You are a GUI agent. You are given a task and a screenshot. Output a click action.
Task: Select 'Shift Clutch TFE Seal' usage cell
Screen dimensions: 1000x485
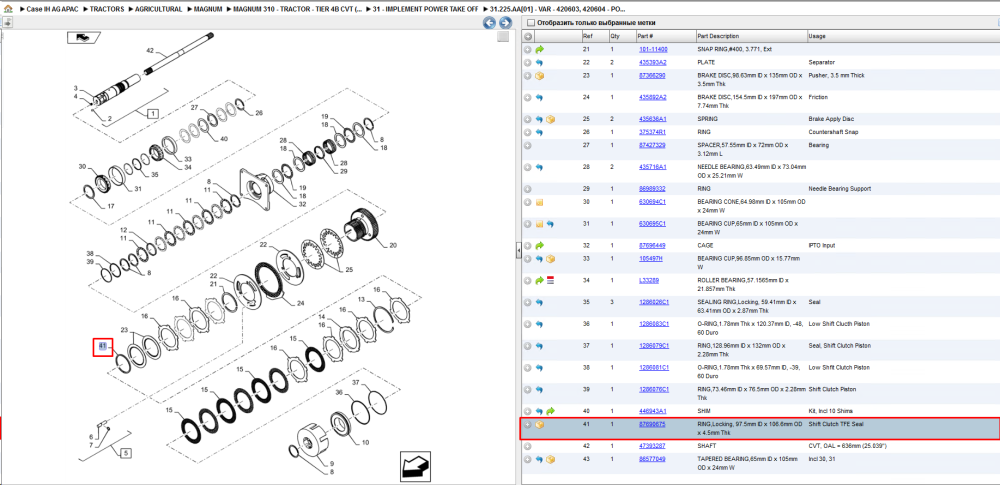[835, 424]
